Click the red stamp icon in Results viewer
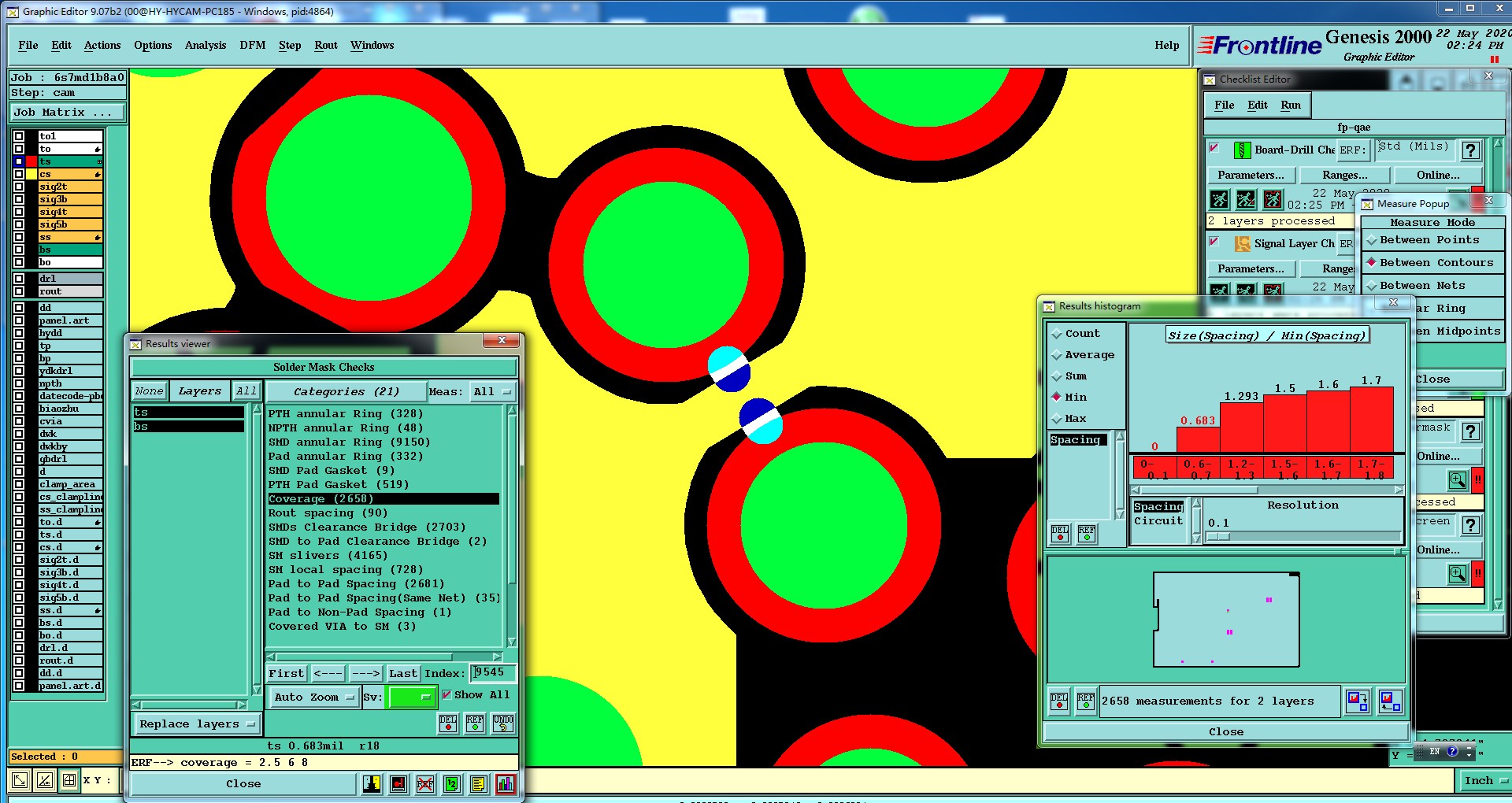The width and height of the screenshot is (1512, 803). point(398,783)
